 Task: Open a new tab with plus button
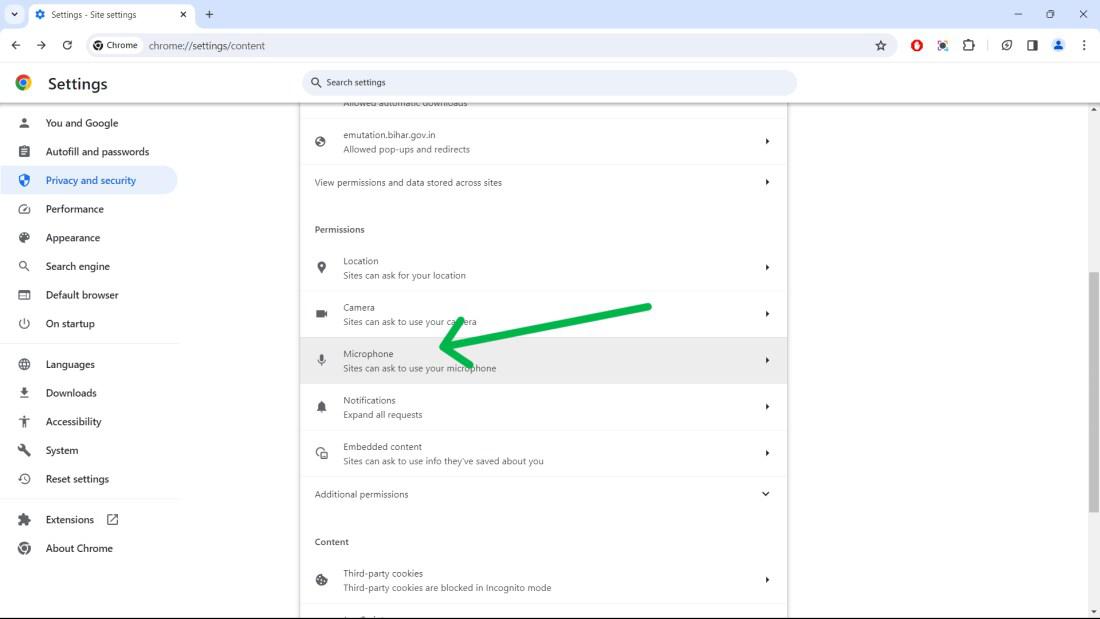(209, 14)
